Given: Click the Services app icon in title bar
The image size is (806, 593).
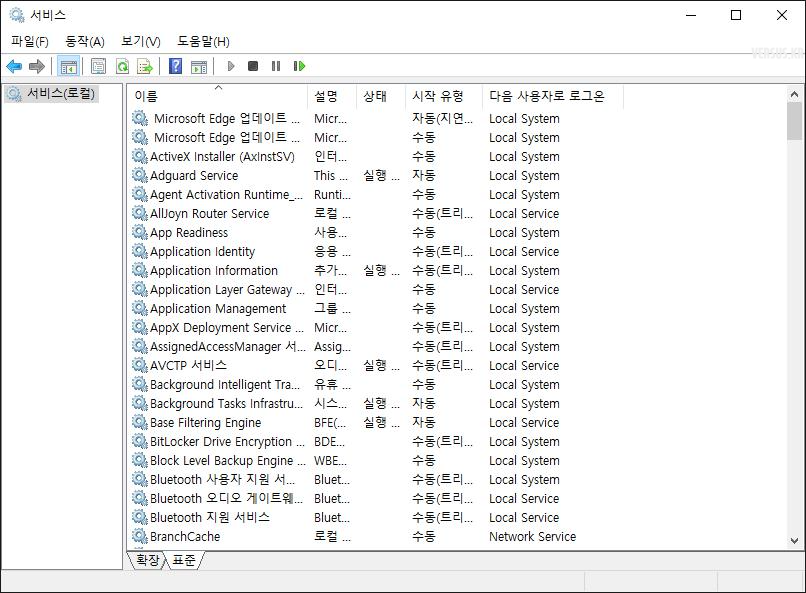Looking at the screenshot, I should point(17,15).
